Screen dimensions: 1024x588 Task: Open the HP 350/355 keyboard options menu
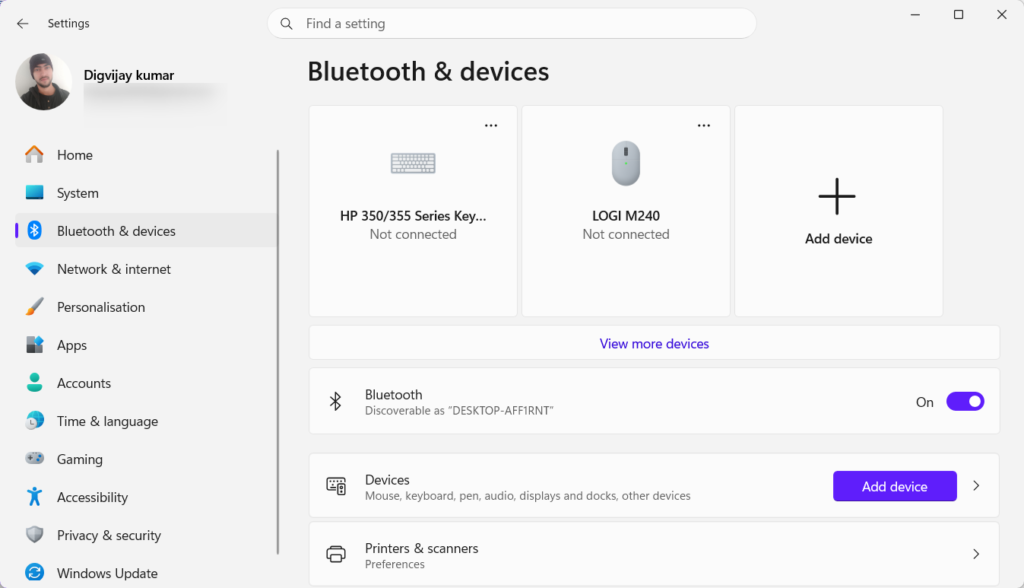point(491,125)
